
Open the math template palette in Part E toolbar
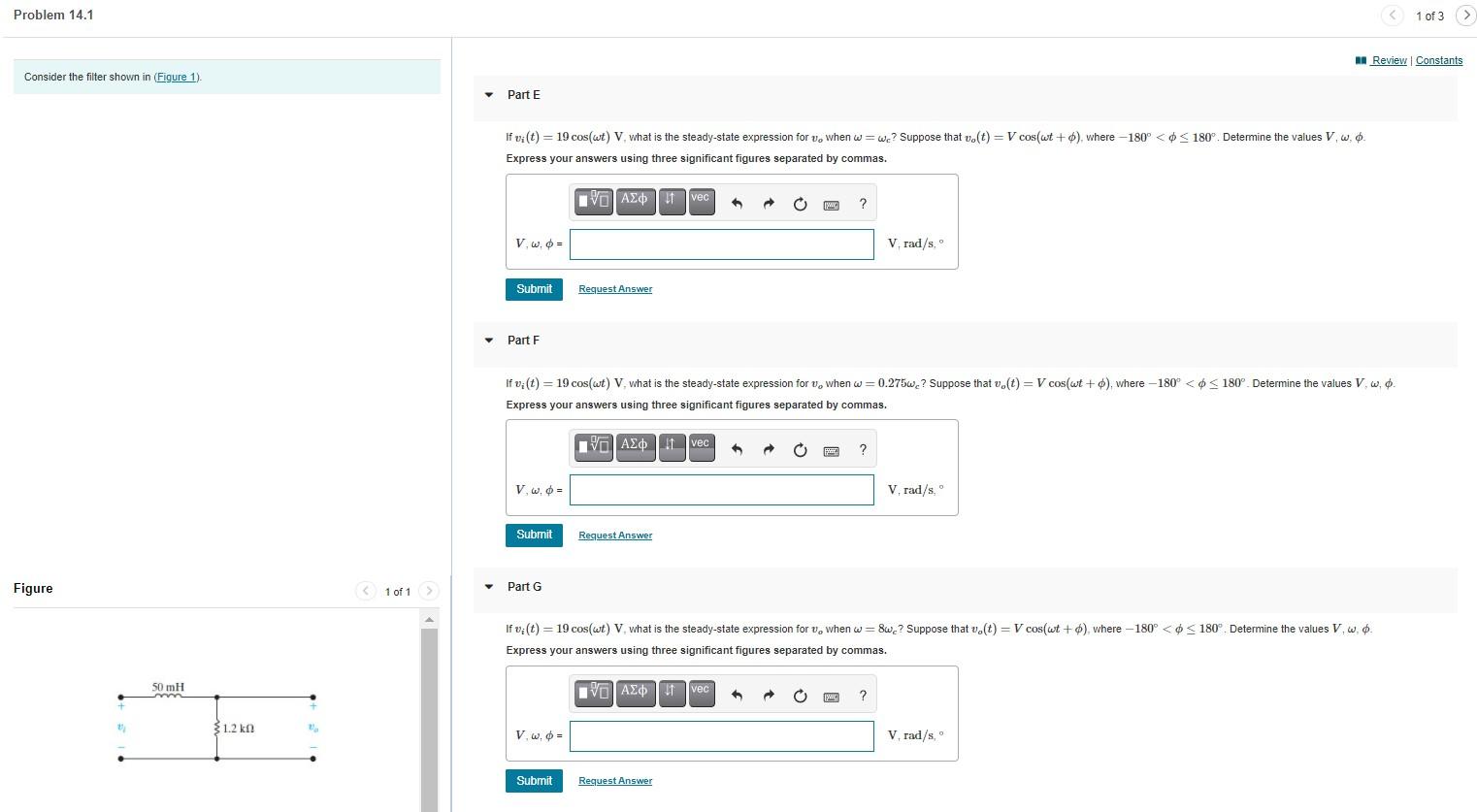pyautogui.click(x=593, y=202)
